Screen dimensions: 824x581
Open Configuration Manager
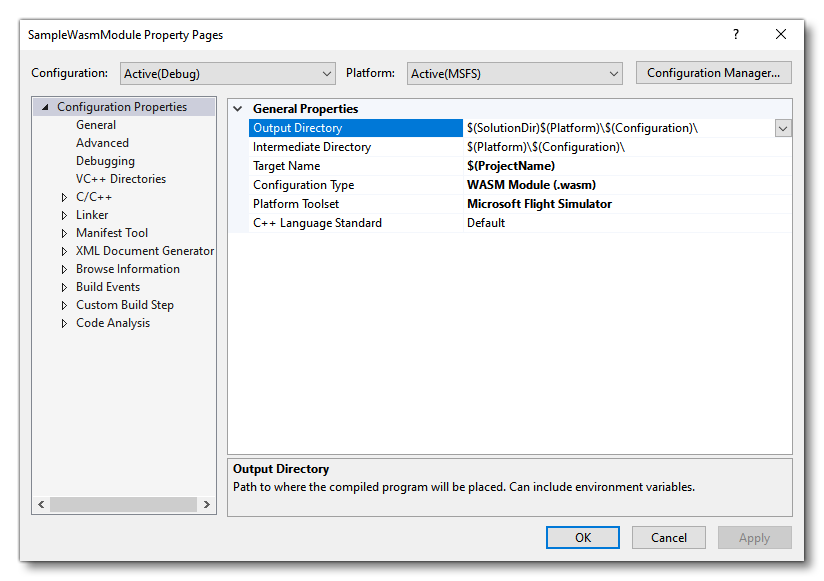point(713,72)
